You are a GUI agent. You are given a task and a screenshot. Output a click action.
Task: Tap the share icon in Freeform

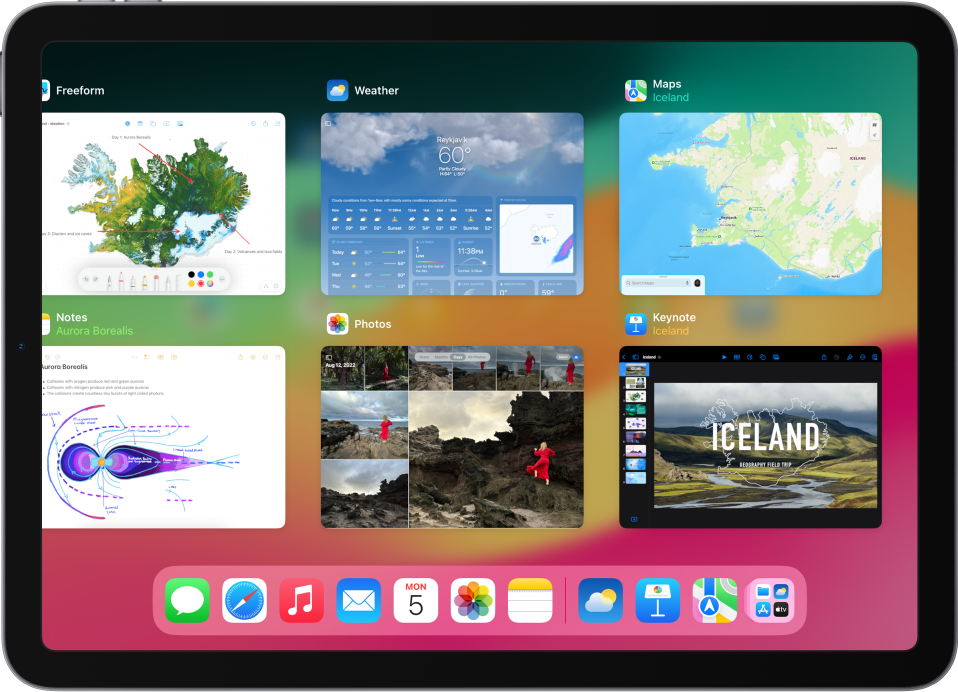(x=265, y=123)
